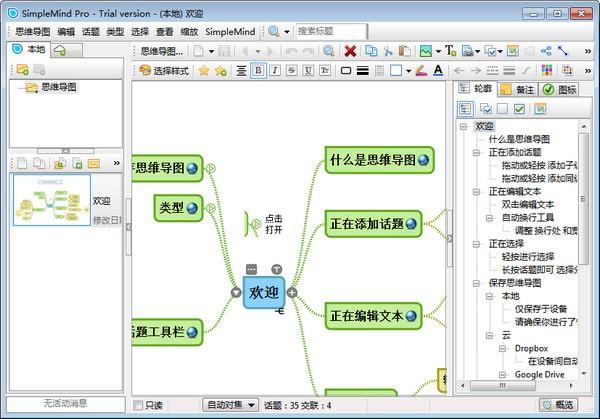Screen dimensions: 600x419
Task: Open the 自动对焦 dropdown
Action: click(x=230, y=405)
